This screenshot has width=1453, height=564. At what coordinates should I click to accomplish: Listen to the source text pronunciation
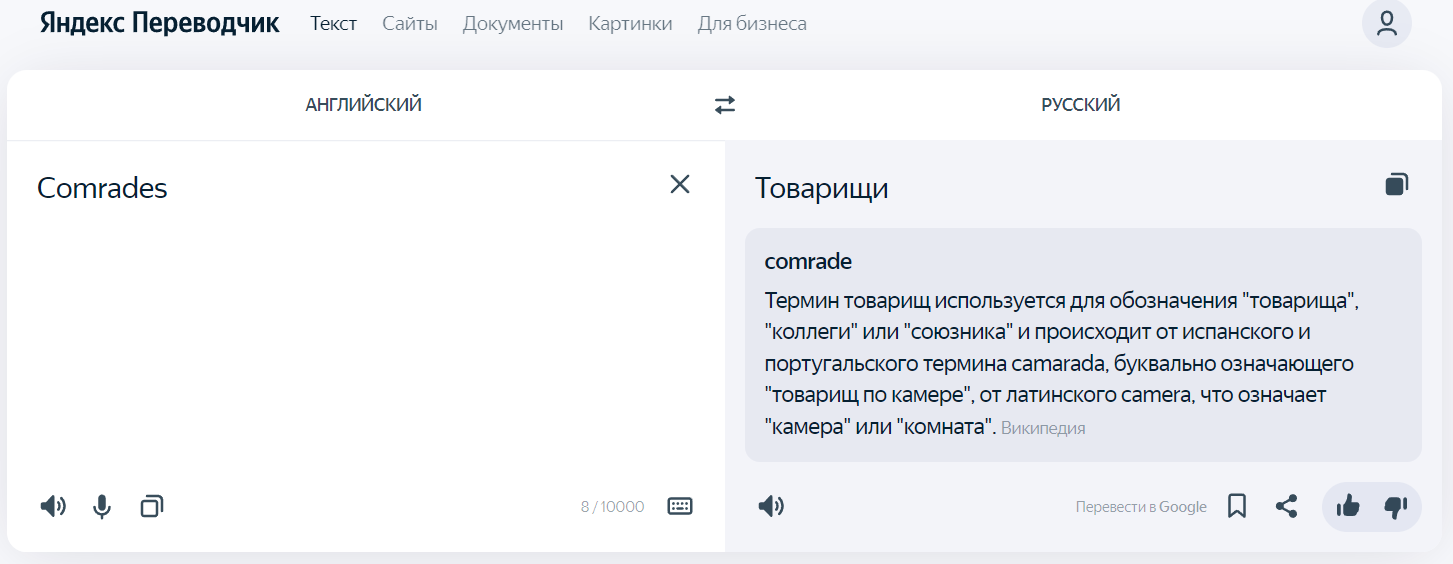[x=53, y=506]
